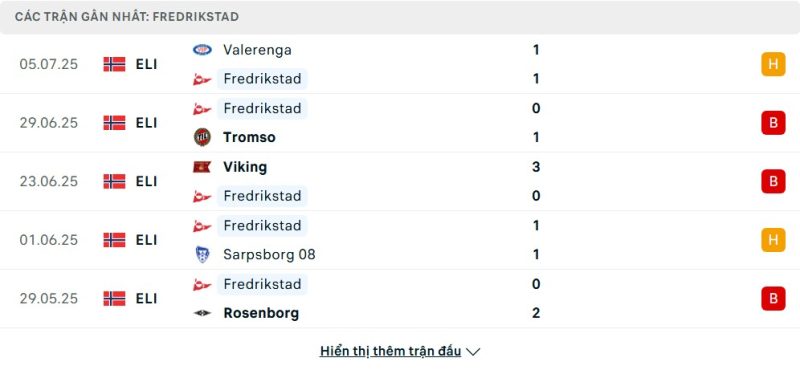Click orange H badge for Sarpsborg 08 match
Image resolution: width=800 pixels, height=374 pixels.
click(773, 240)
